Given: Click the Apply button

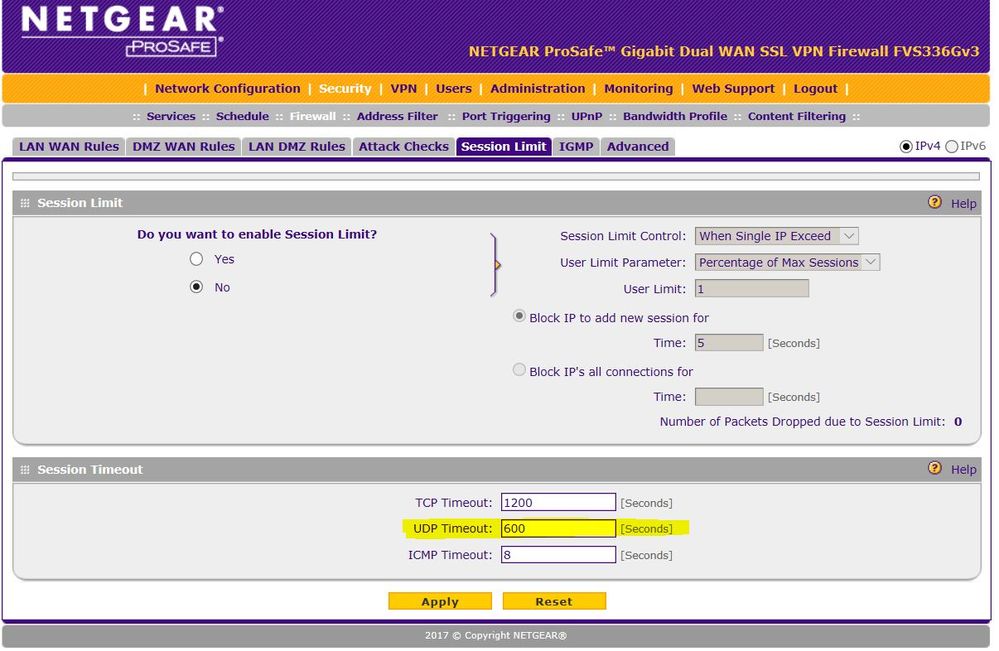Looking at the screenshot, I should coord(440,601).
